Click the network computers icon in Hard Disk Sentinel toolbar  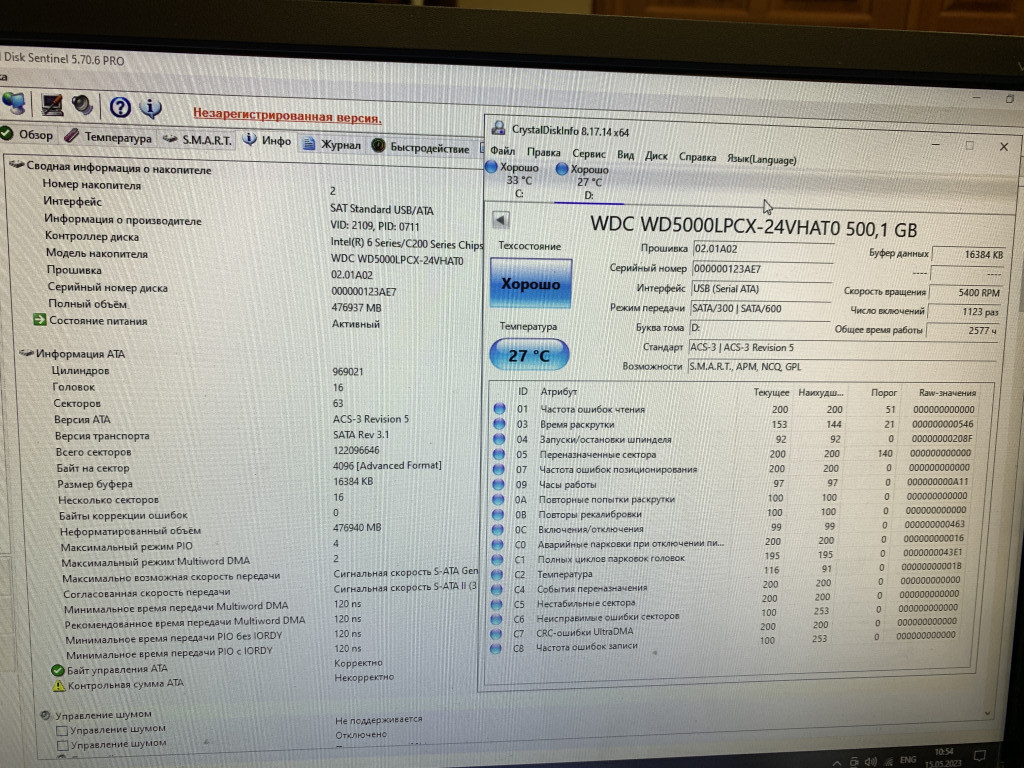point(14,103)
